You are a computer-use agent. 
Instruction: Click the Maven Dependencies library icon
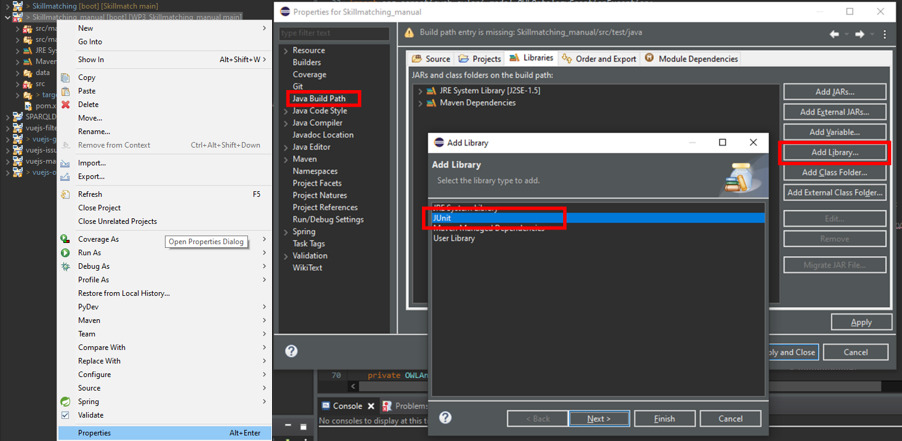coord(431,103)
